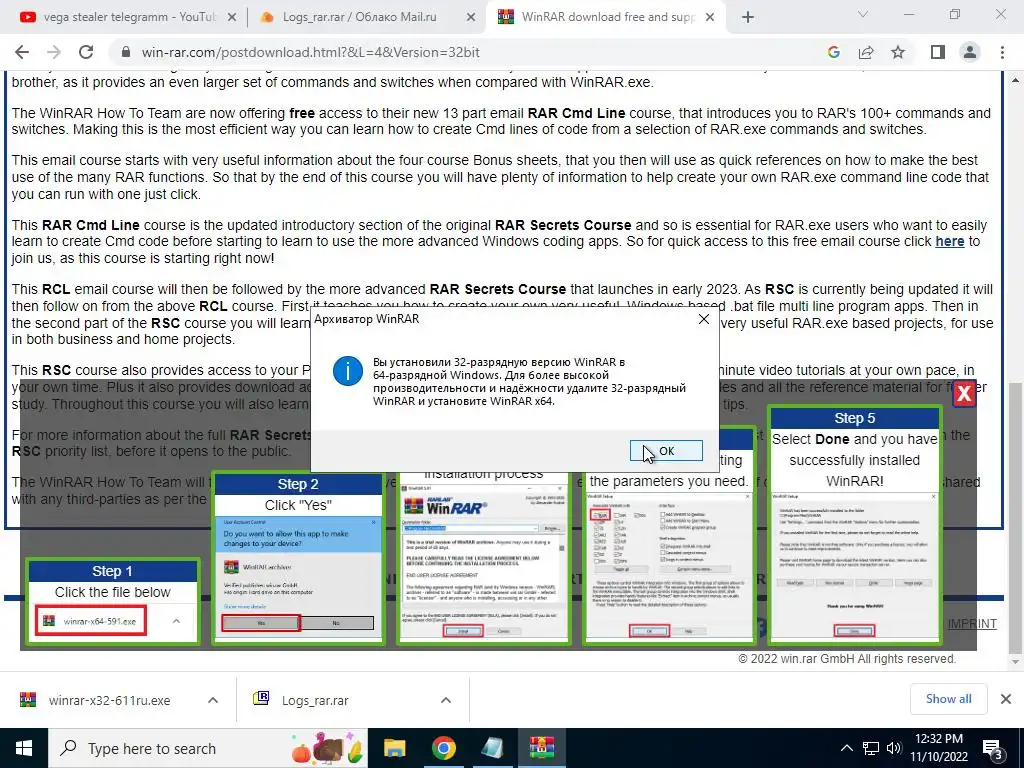
Task: Bookmark this page with star icon
Action: pyautogui.click(x=898, y=52)
